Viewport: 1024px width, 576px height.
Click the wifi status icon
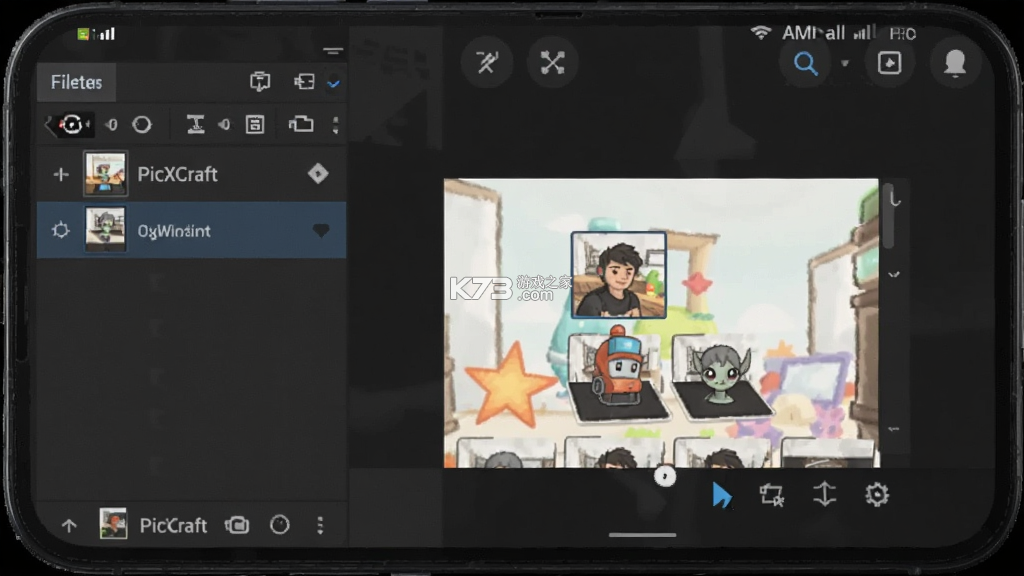click(760, 33)
